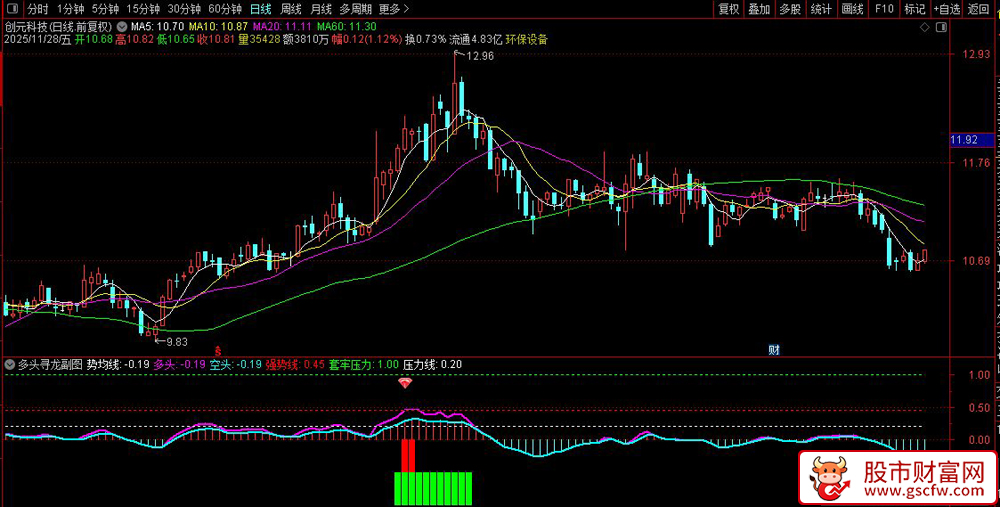Open the 多头寻龙副图 indicator dropdown arrow
The image size is (1000, 507).
coord(10,365)
